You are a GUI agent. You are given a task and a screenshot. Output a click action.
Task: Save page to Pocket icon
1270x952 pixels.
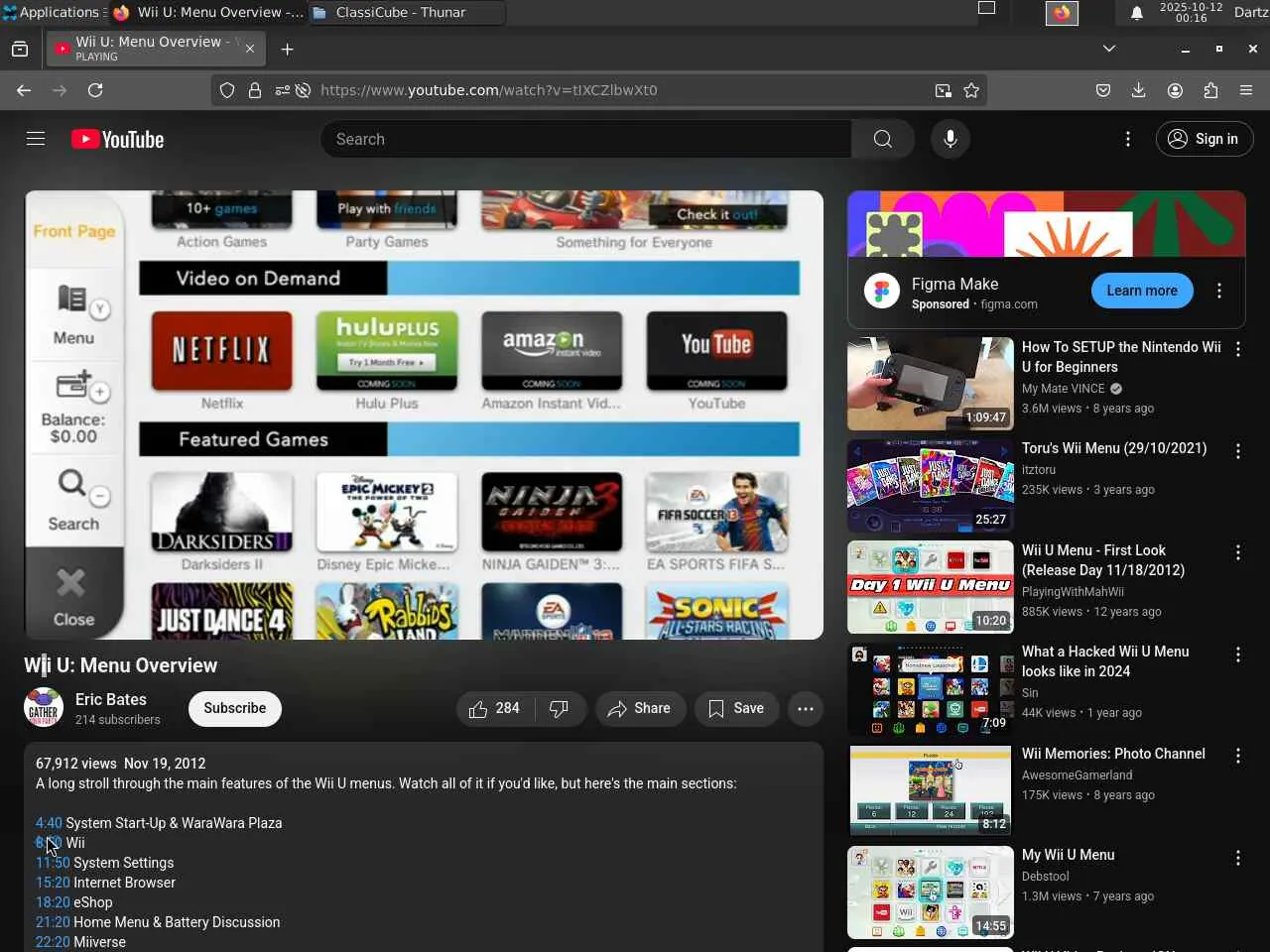(x=1103, y=90)
